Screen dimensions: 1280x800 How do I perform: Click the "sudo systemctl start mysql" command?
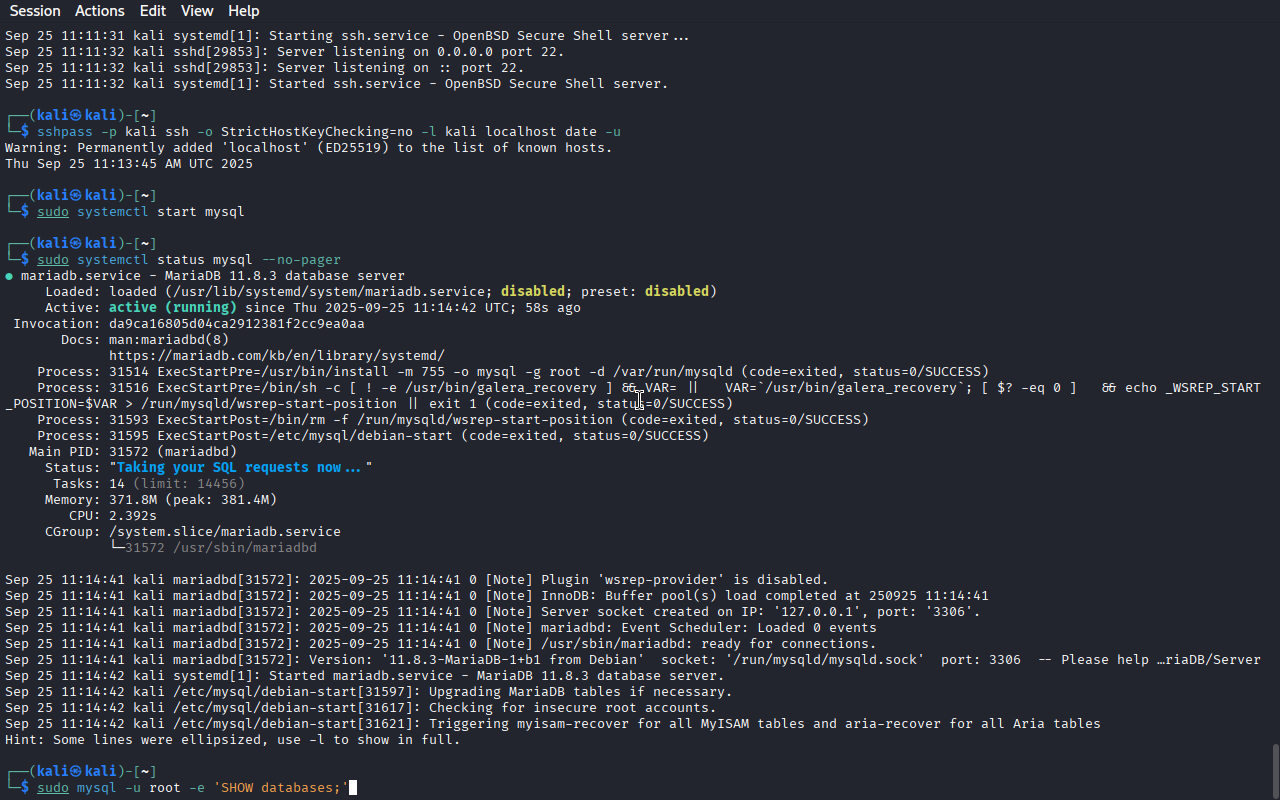tap(141, 212)
